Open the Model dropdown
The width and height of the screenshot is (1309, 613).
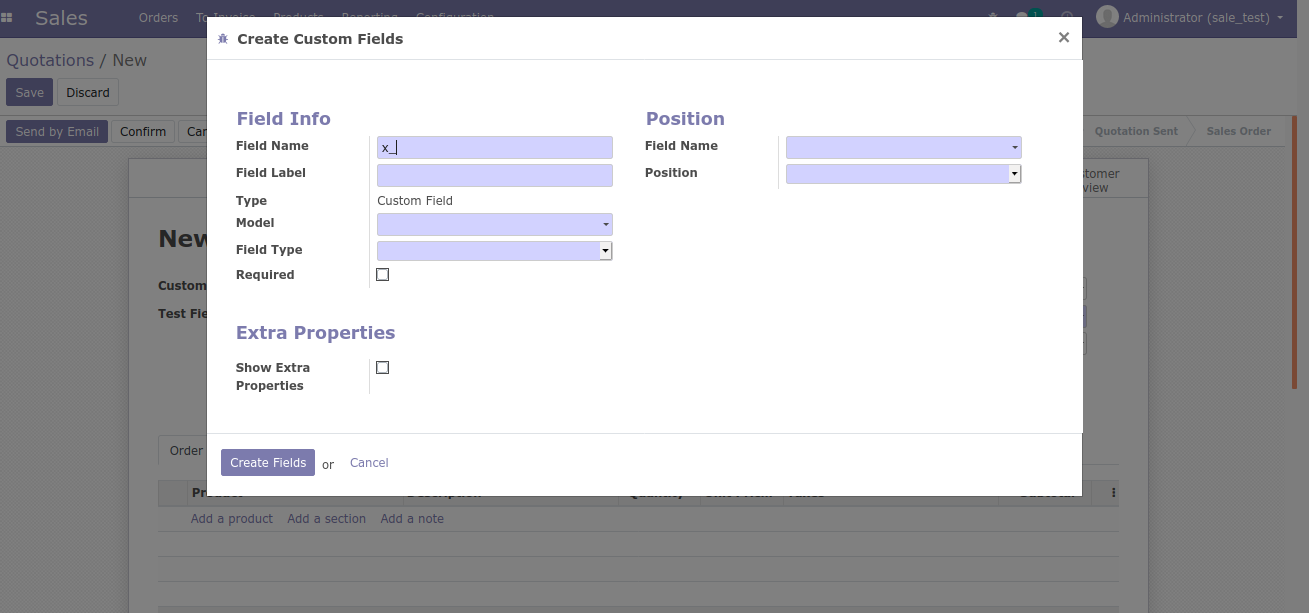[495, 224]
